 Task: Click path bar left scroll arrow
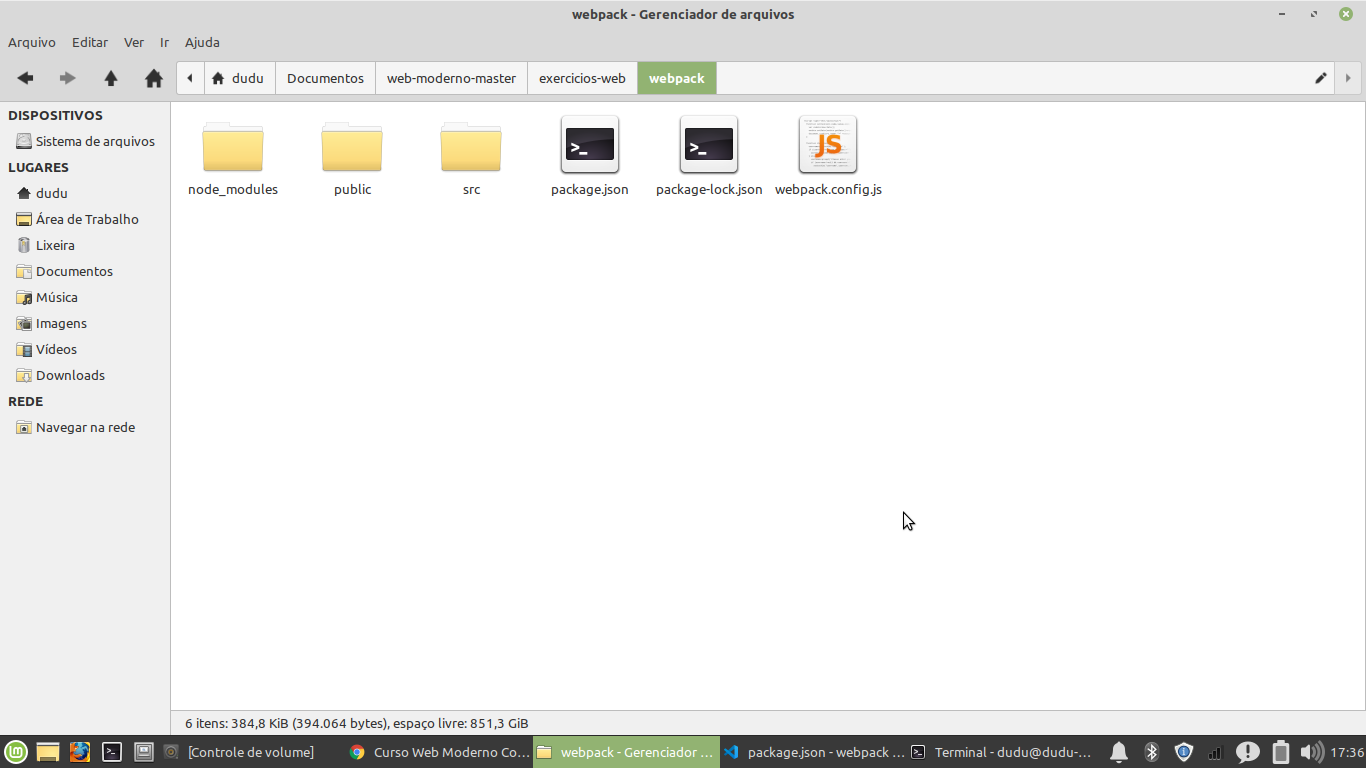[190, 78]
